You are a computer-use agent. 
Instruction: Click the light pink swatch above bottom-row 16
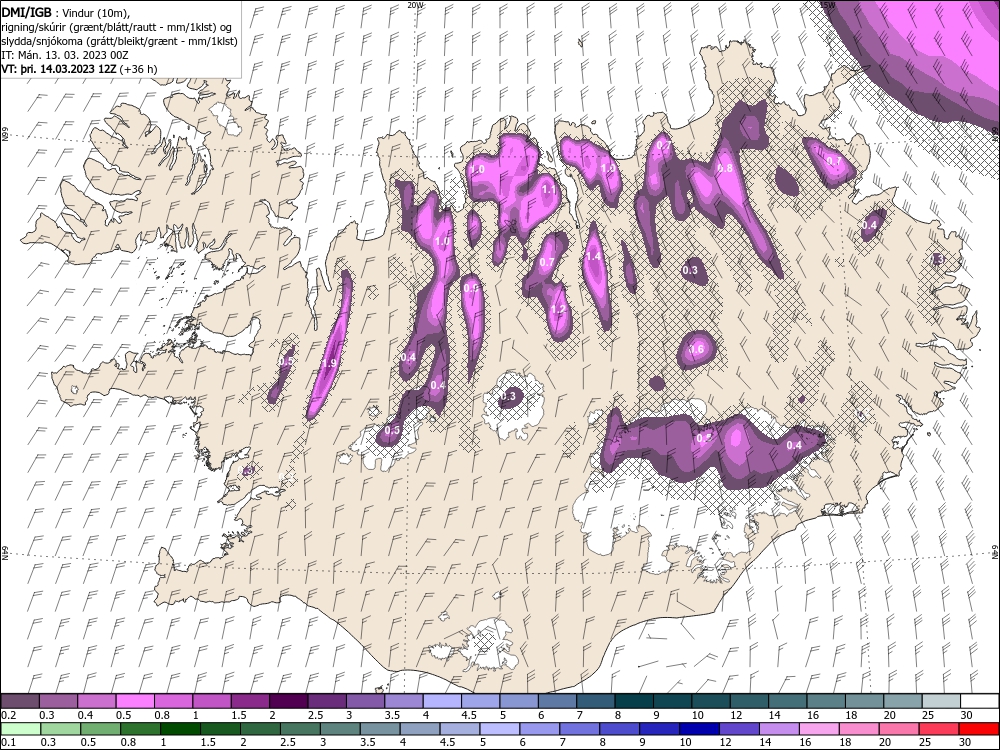[x=820, y=728]
